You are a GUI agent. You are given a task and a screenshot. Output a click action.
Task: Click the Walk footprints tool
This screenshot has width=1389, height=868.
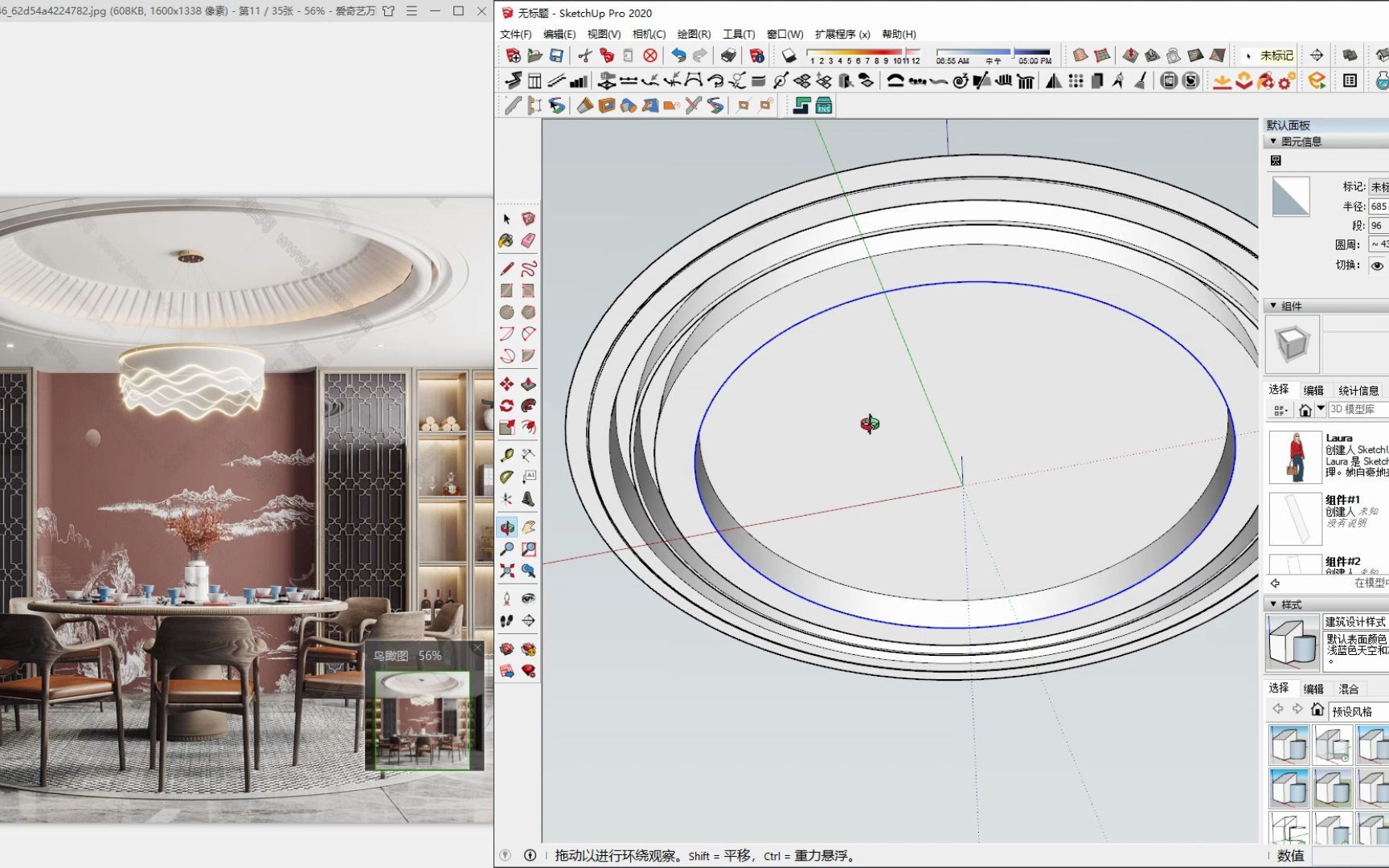pyautogui.click(x=506, y=620)
